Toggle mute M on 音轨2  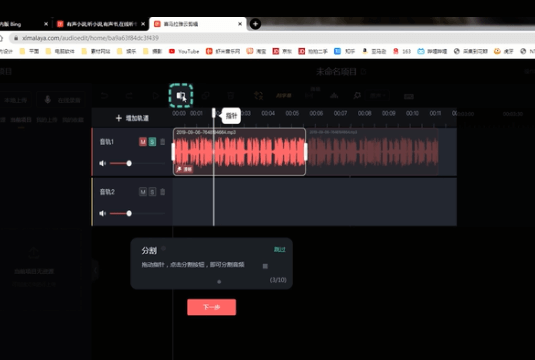click(x=143, y=192)
